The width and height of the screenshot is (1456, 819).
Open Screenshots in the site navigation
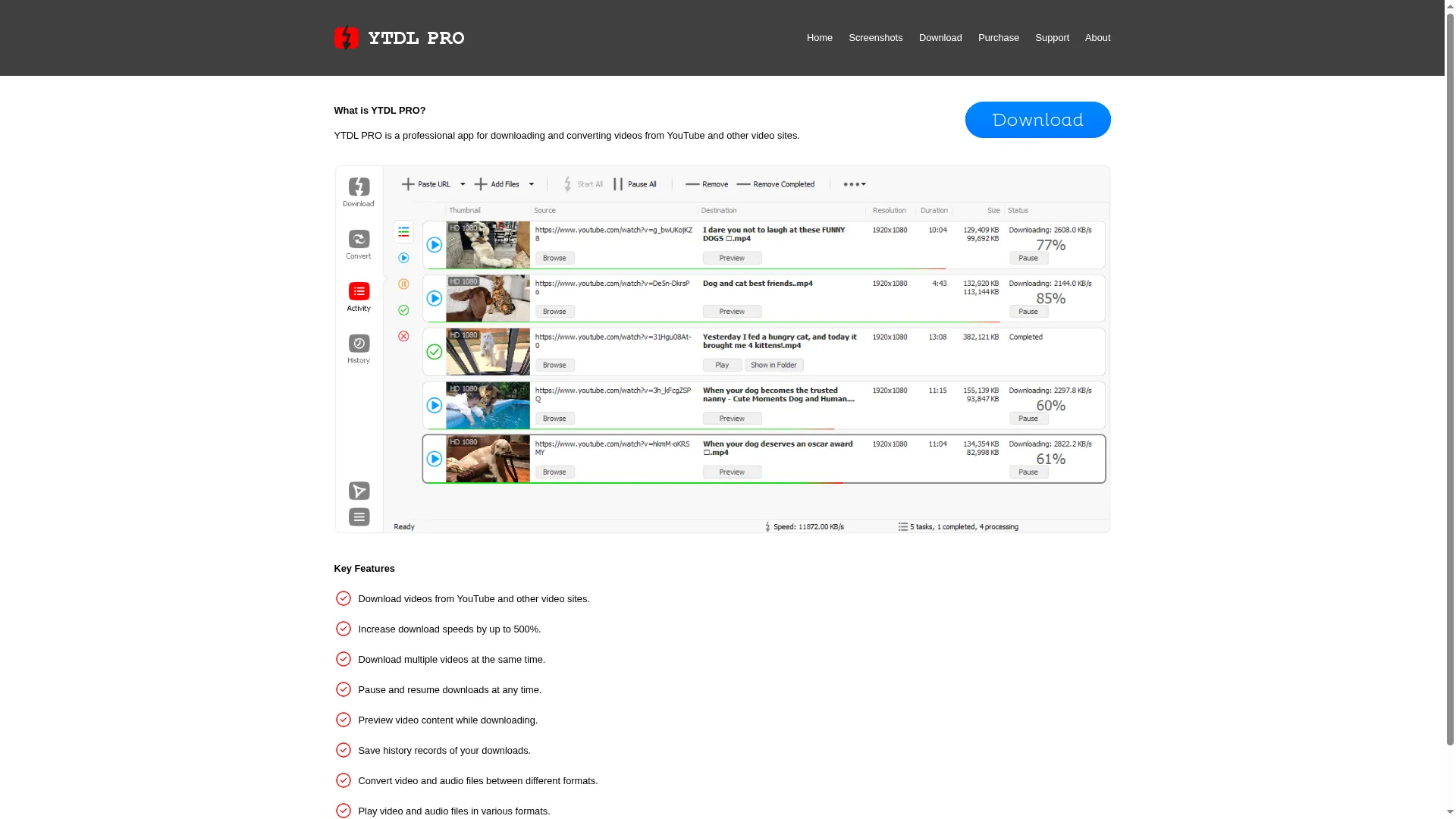click(875, 38)
